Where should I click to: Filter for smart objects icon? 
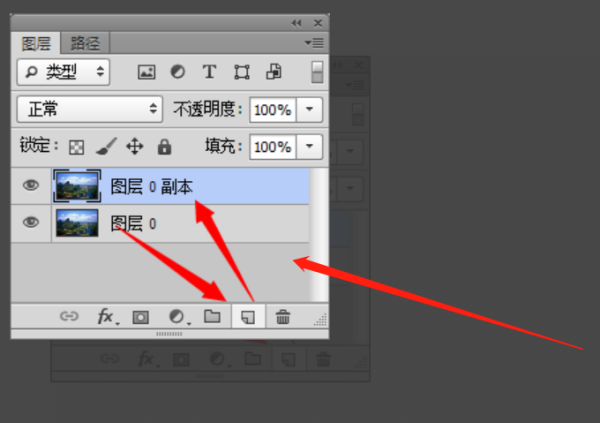274,72
